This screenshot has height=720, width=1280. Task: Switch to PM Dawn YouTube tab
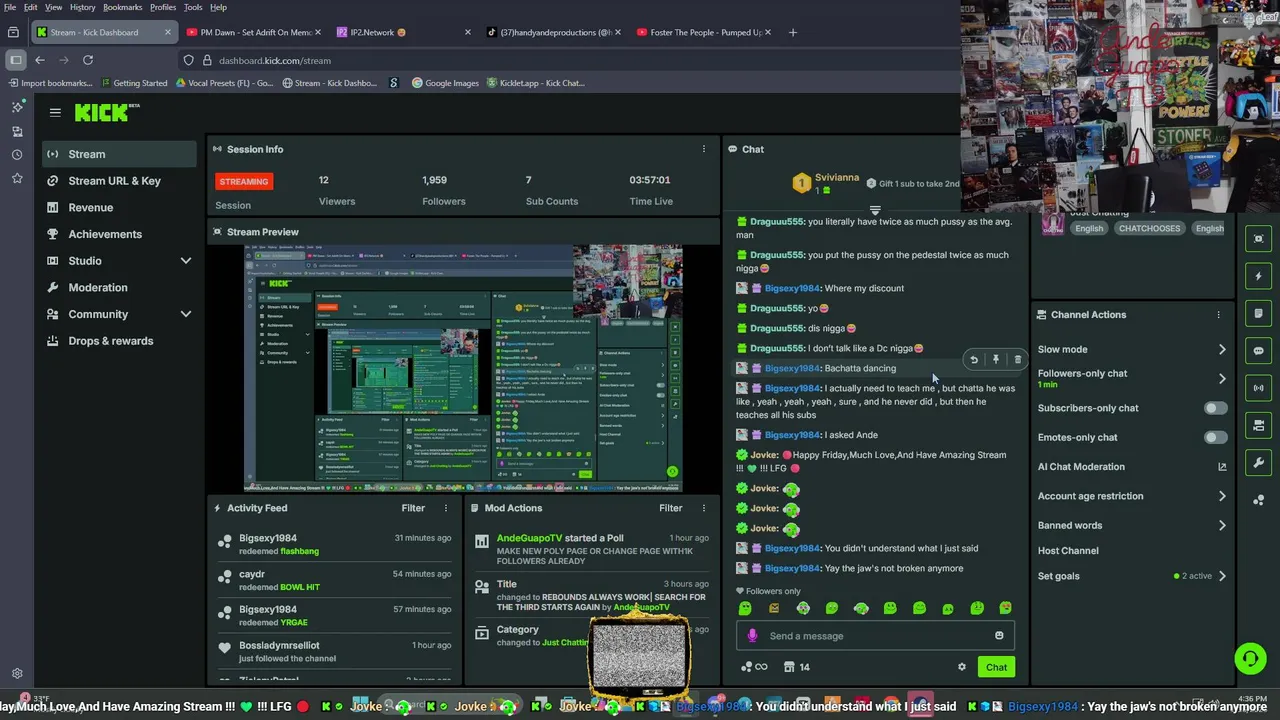coord(254,32)
